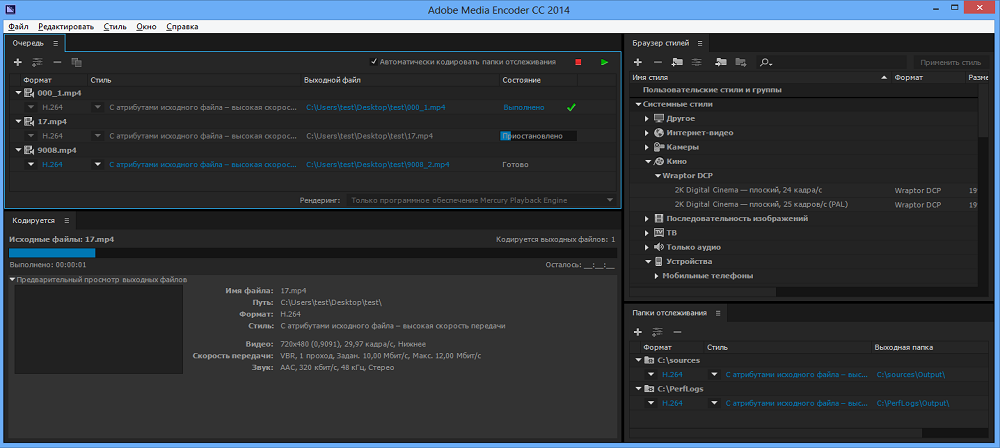
Task: Open the Кодируется panel menu icon
Action: (x=66, y=220)
